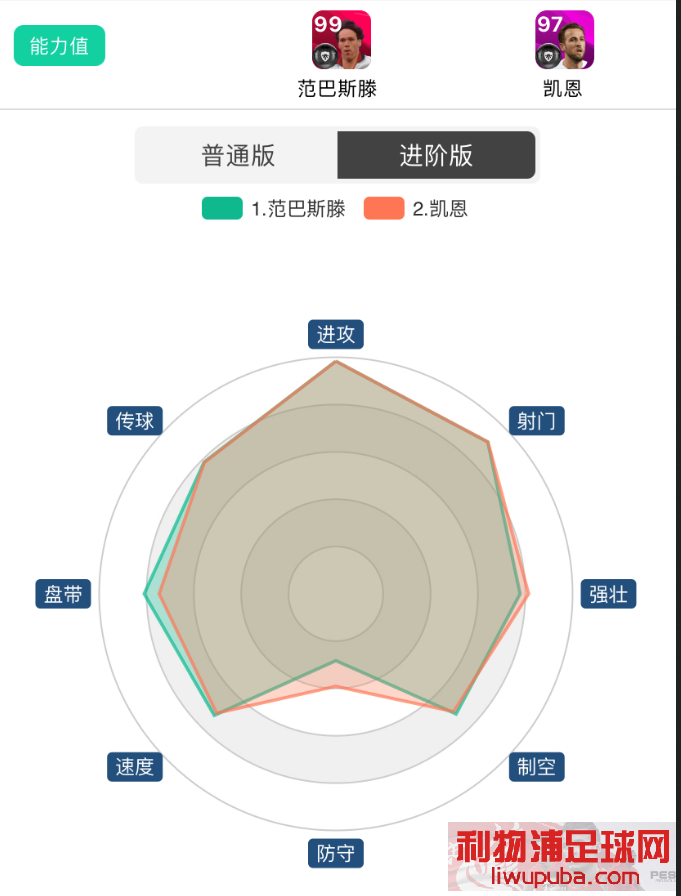This screenshot has width=681, height=896.
Task: Select the 进攻 axis label
Action: pyautogui.click(x=336, y=334)
